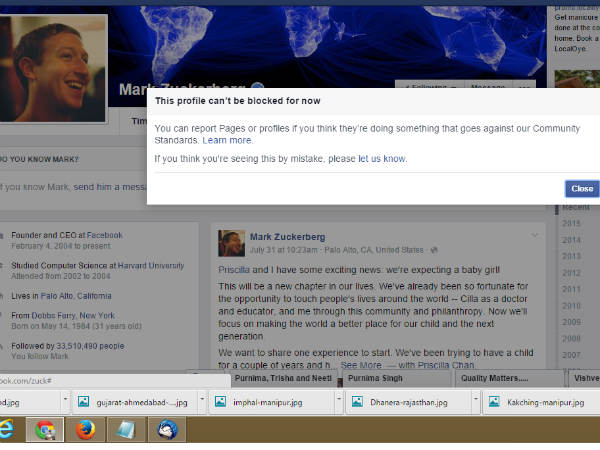600x450 pixels.
Task: Open the post options chevron on Mark's post
Action: [535, 235]
